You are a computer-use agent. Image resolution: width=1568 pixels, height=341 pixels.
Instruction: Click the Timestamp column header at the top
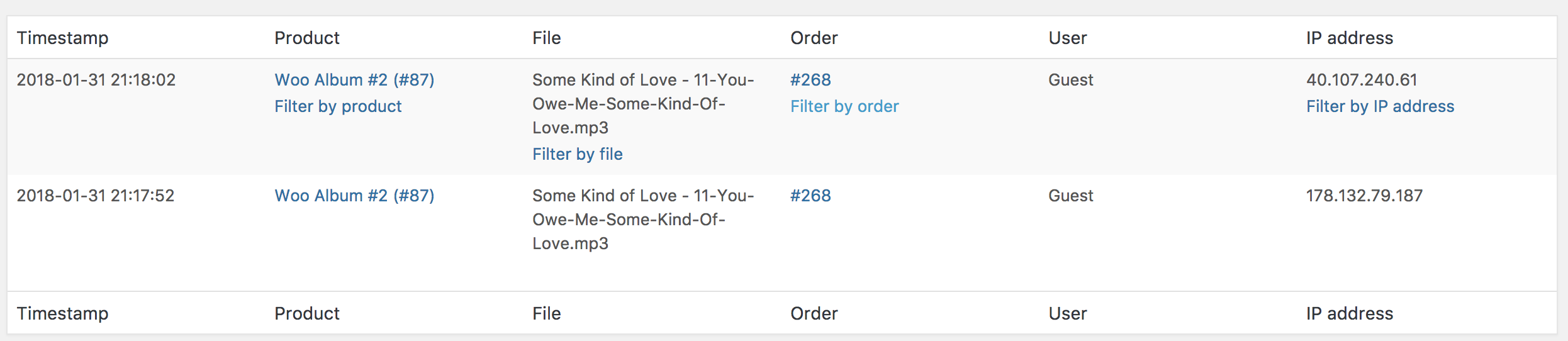pyautogui.click(x=62, y=38)
